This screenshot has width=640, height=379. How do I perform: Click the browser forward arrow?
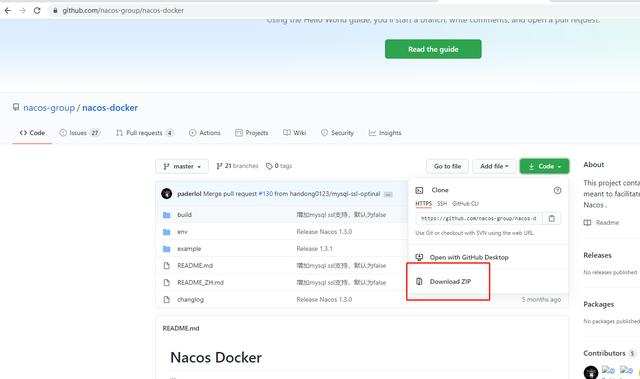coord(22,11)
